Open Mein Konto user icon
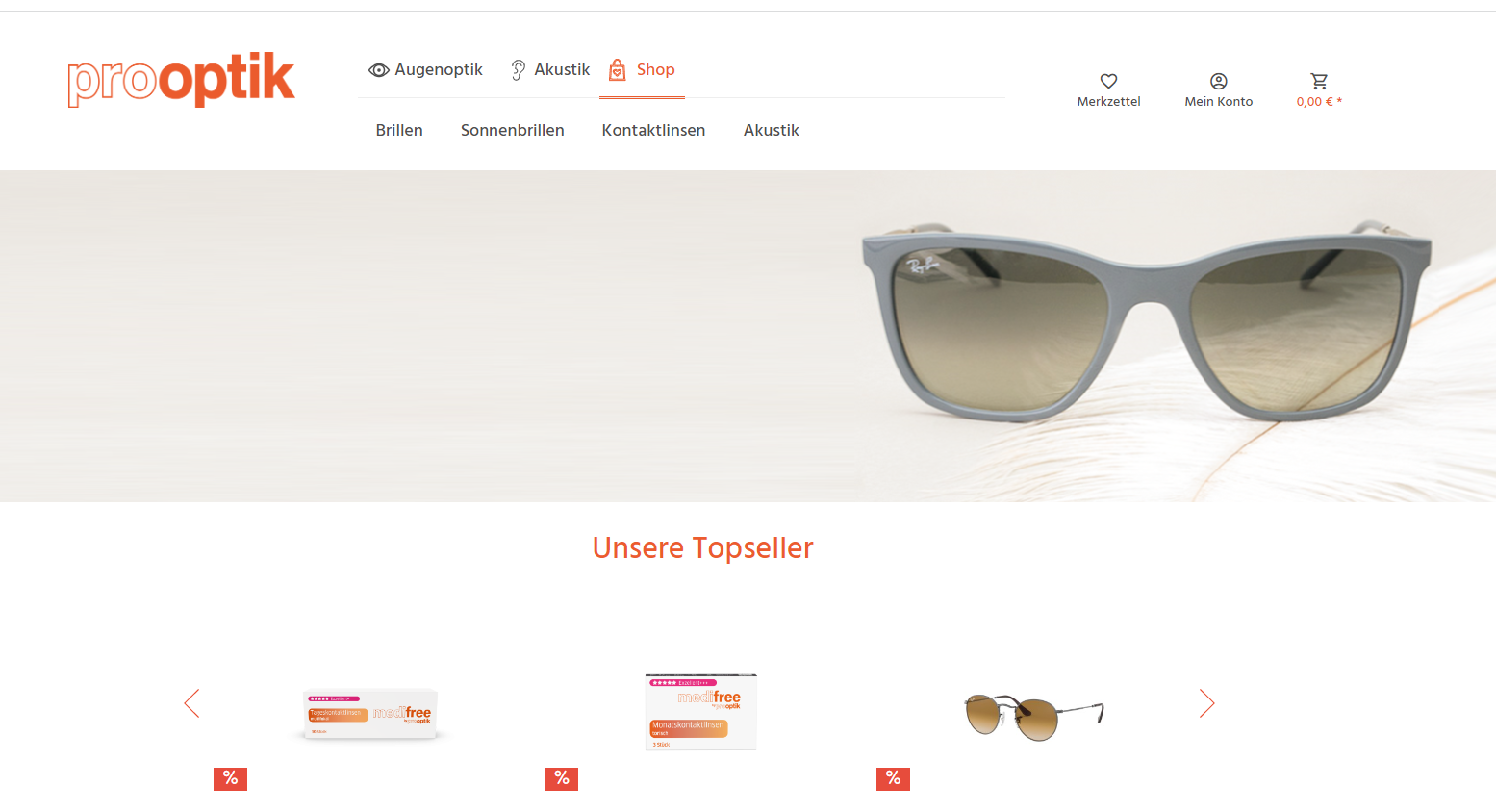The height and width of the screenshot is (812, 1496). [x=1218, y=81]
